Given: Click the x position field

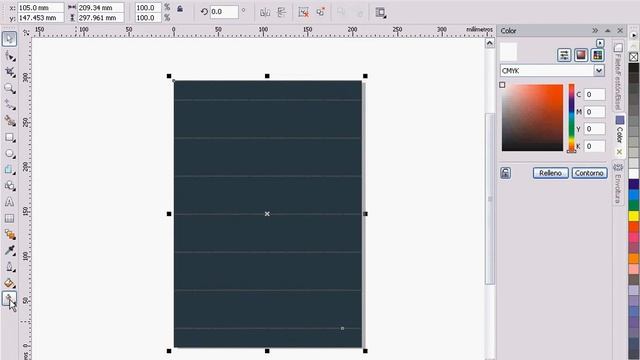Looking at the screenshot, I should 41,7.
